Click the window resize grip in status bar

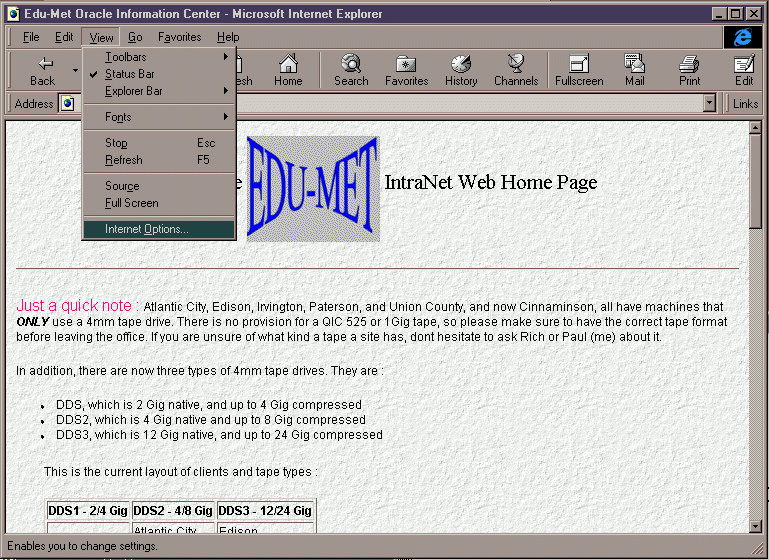pyautogui.click(x=757, y=551)
